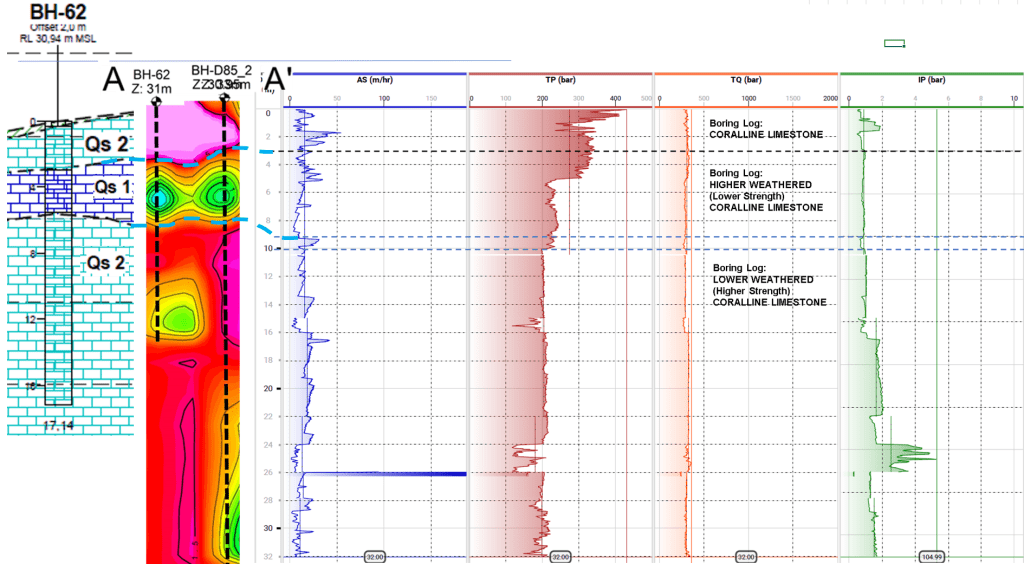This screenshot has width=1024, height=564.
Task: Select the IP (bar) track header
Action: point(930,79)
